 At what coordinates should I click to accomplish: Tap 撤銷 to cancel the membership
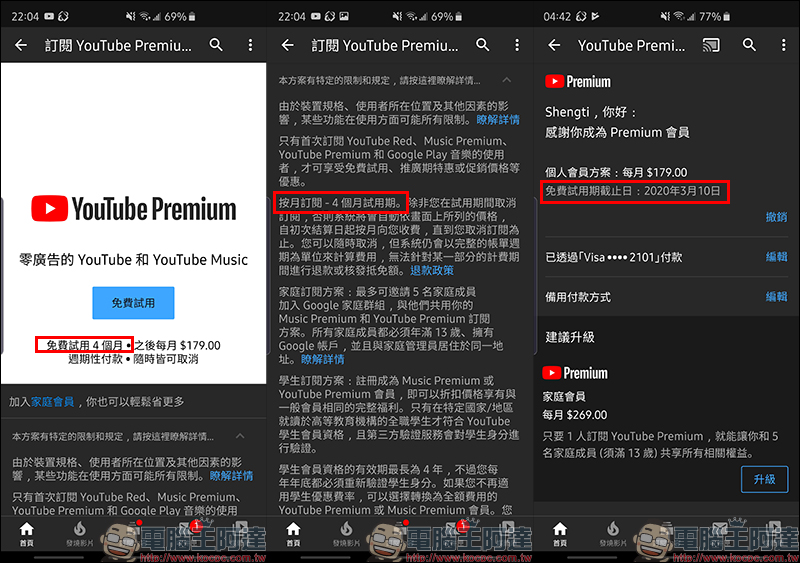pyautogui.click(x=776, y=217)
